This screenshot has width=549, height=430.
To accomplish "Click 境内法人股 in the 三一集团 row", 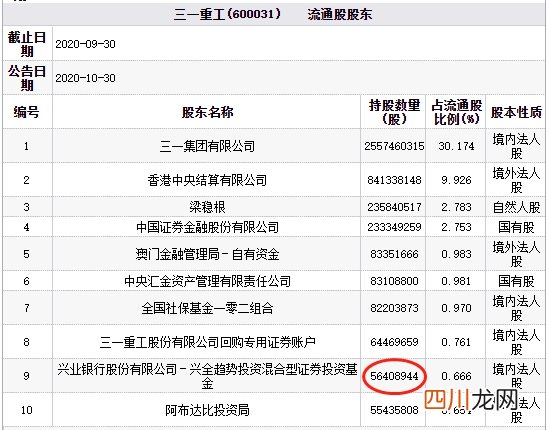I will 516,146.
